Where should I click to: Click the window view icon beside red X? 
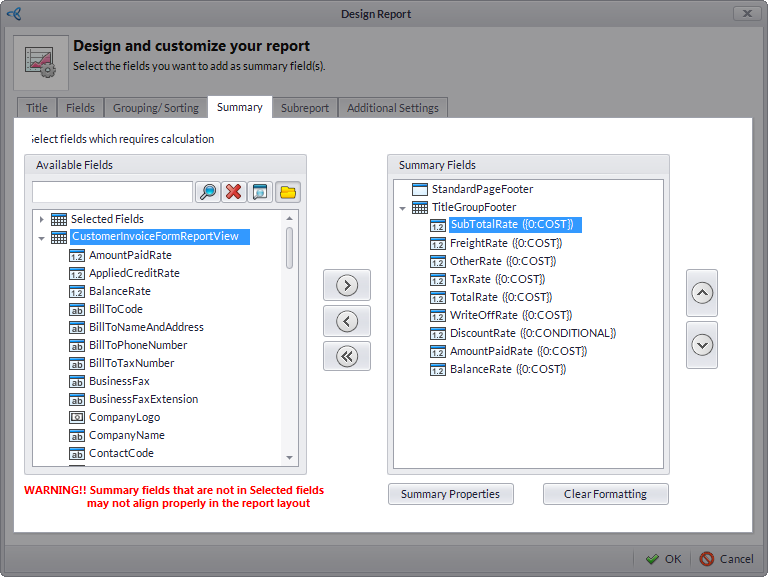[x=261, y=192]
